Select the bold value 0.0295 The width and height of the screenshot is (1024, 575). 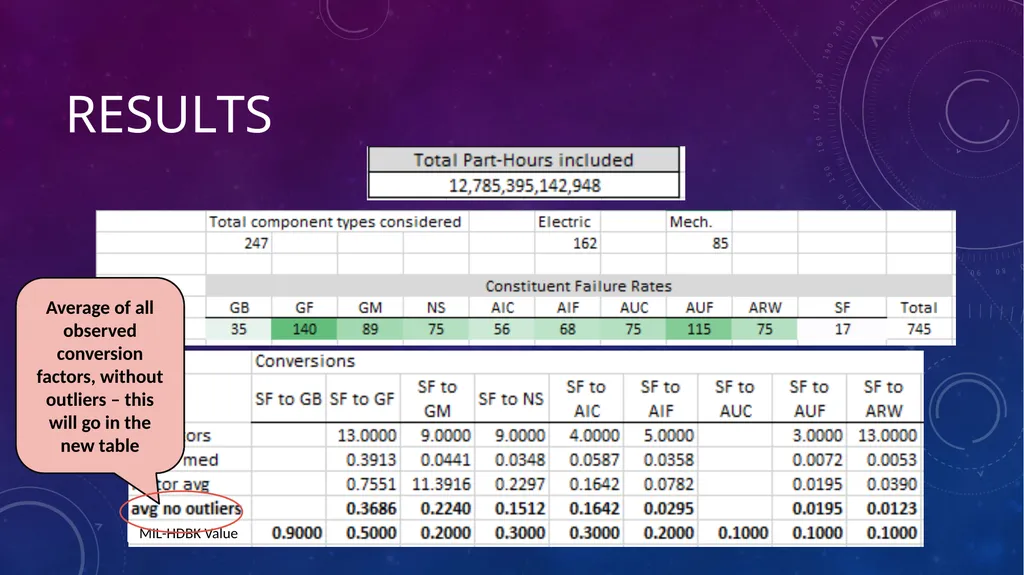click(668, 508)
